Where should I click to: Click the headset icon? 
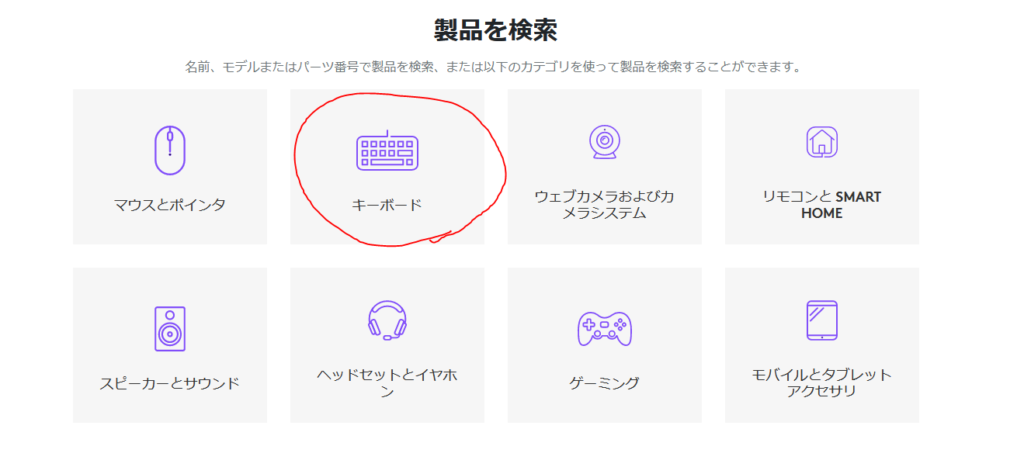coord(387,321)
